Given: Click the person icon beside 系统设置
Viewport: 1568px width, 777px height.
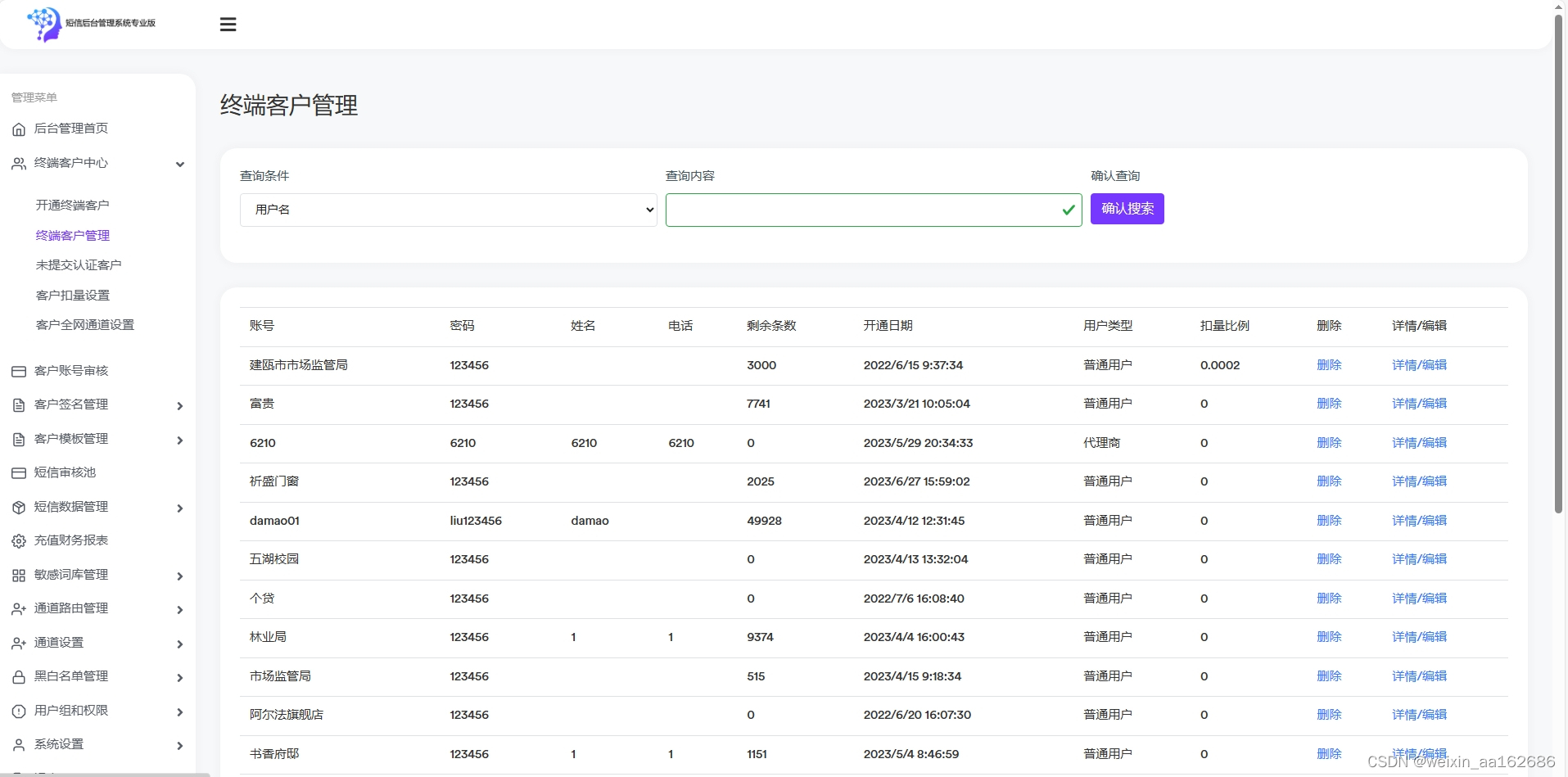Looking at the screenshot, I should coord(19,745).
